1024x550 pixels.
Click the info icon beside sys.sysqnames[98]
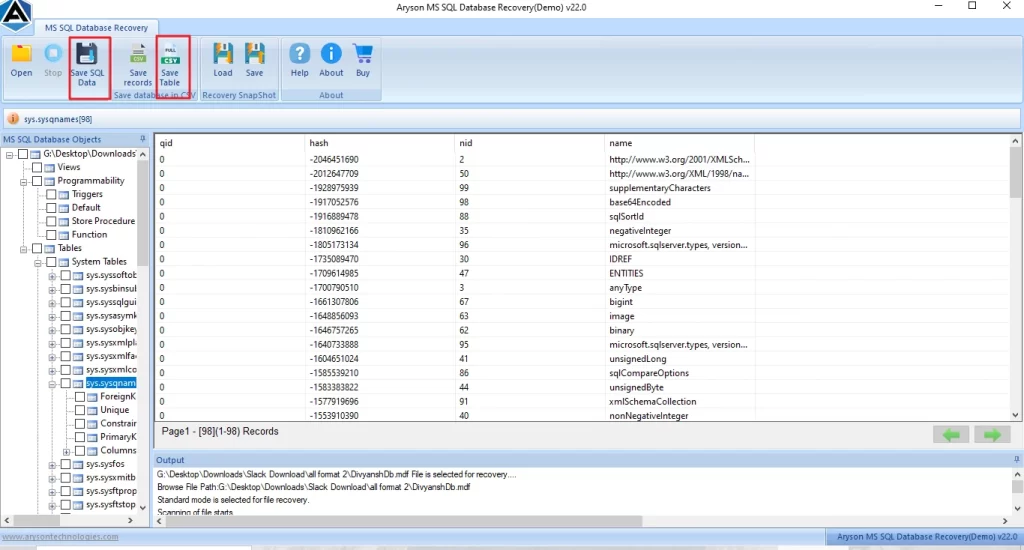tap(13, 119)
